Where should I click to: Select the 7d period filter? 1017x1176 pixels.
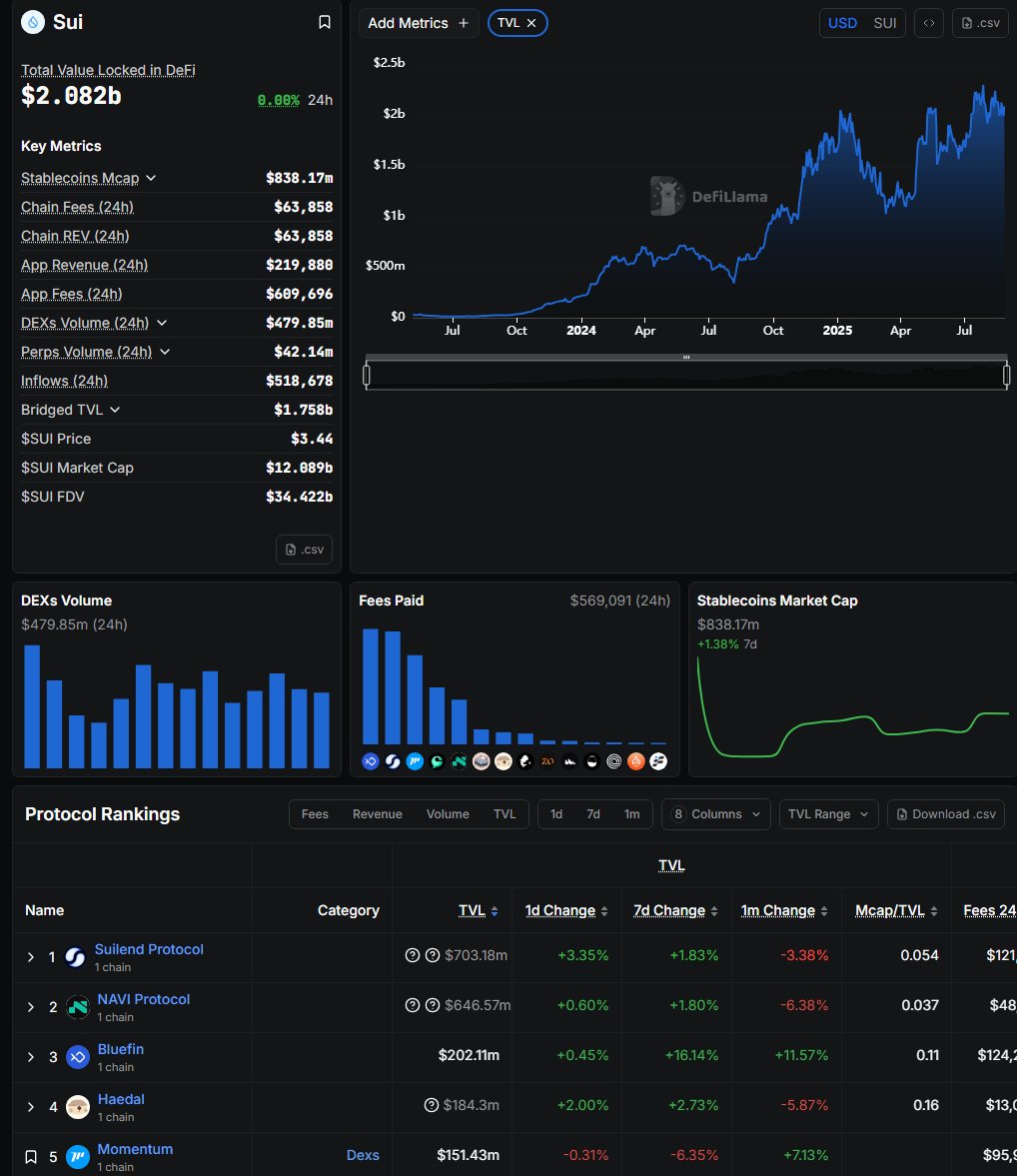593,814
